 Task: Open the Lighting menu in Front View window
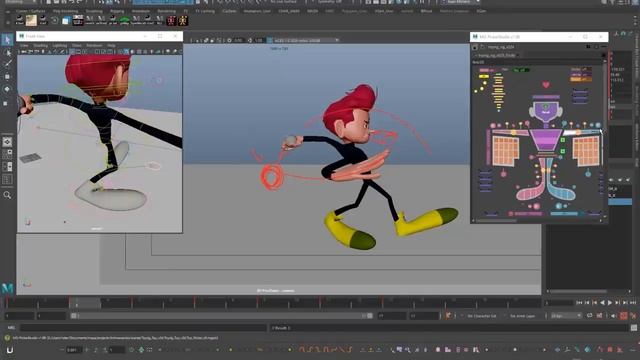60,45
